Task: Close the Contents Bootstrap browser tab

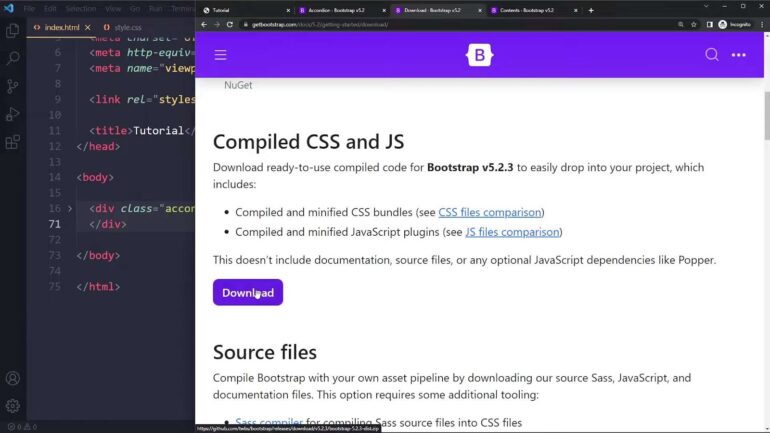Action: pyautogui.click(x=576, y=10)
